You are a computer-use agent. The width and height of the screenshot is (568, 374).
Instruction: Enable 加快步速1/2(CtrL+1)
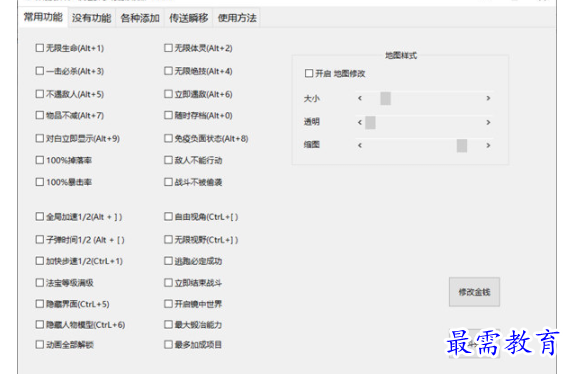40,261
